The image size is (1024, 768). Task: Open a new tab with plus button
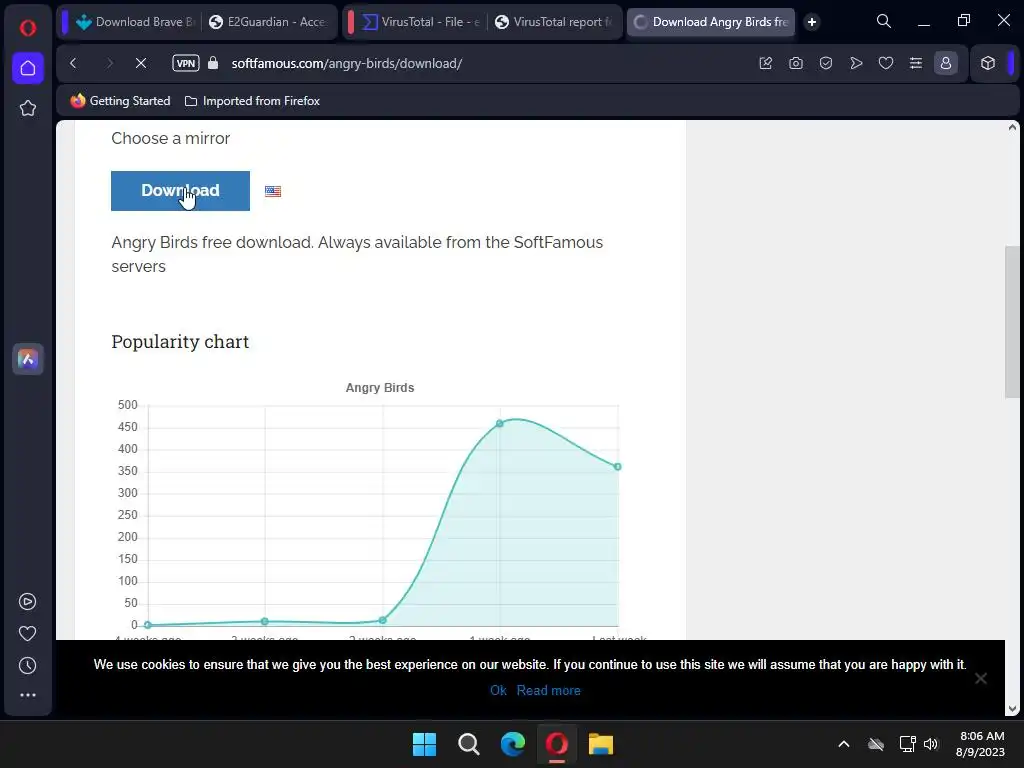click(812, 22)
